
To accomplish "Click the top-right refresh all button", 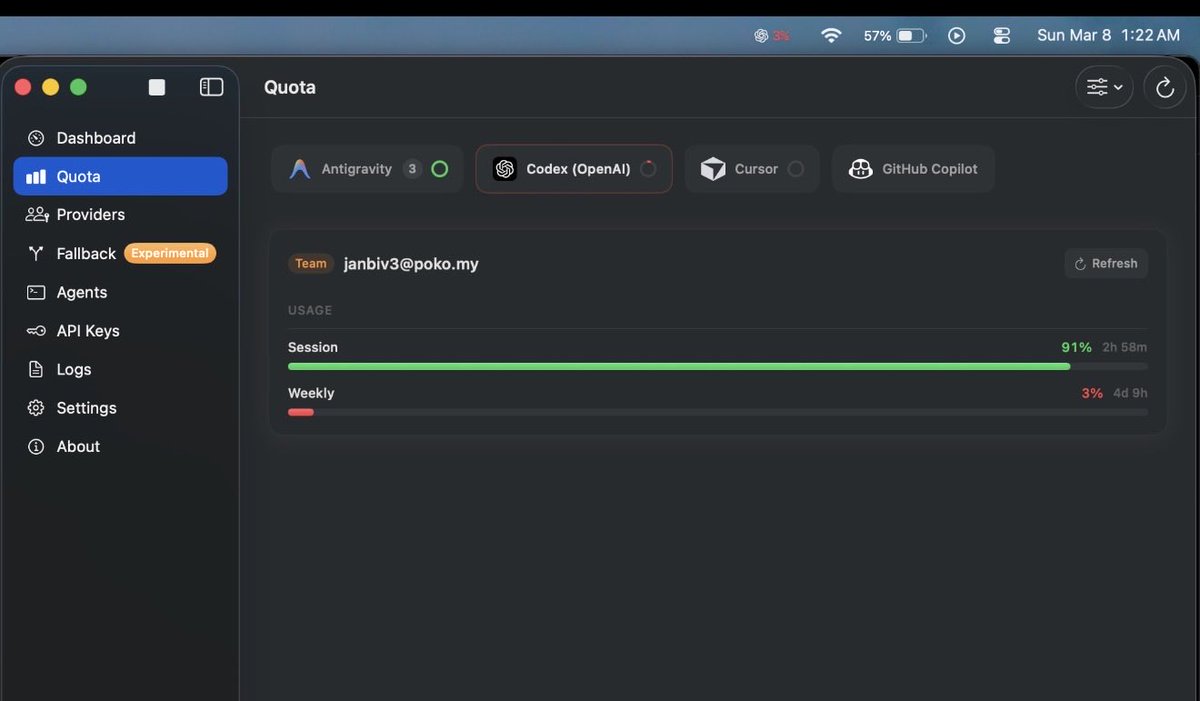I will pos(1164,87).
